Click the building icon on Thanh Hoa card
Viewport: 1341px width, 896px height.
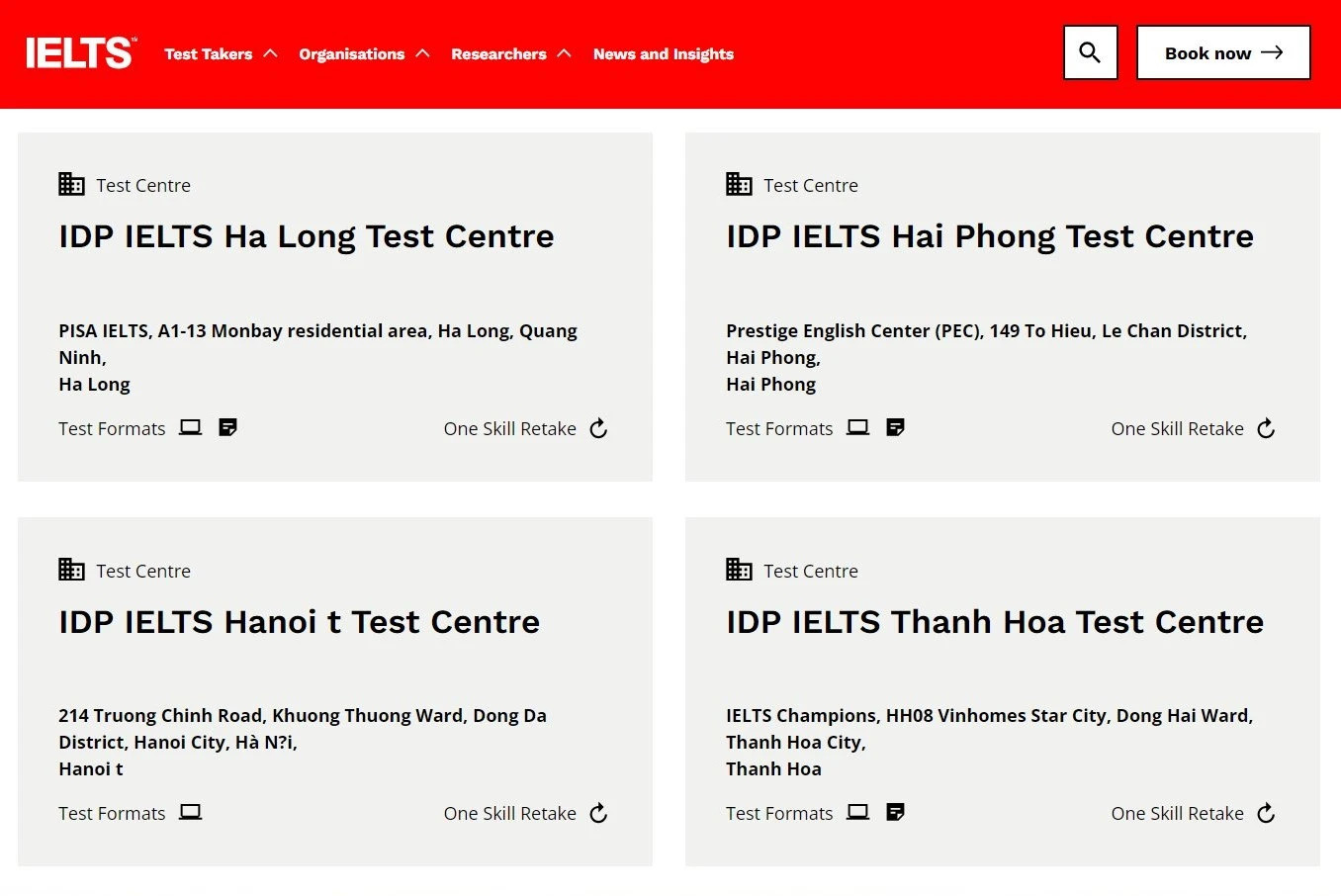pyautogui.click(x=738, y=569)
